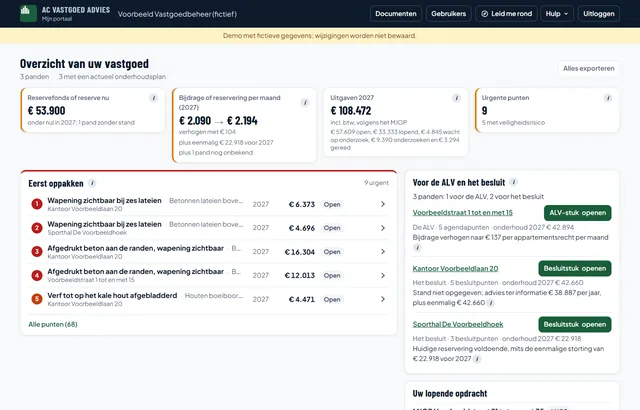Show info for Uitgaven 2027 card
The image size is (640, 410).
click(x=456, y=98)
